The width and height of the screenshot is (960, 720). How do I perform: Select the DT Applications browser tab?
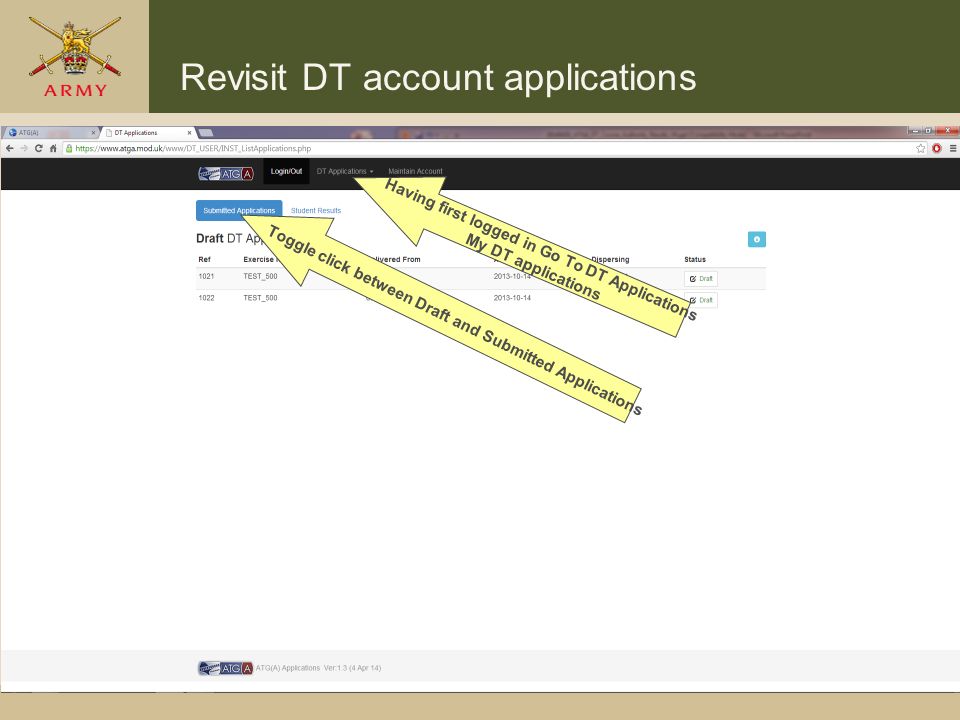148,132
